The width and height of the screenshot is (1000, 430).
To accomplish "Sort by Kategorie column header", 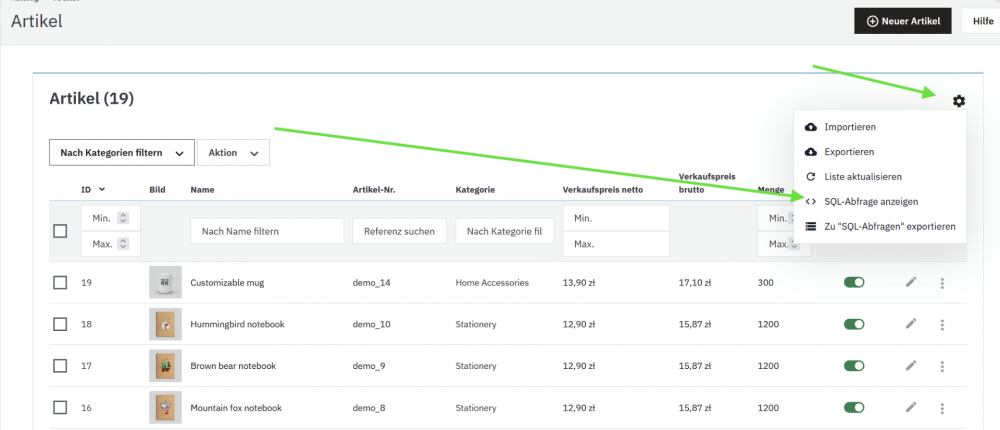I will pyautogui.click(x=475, y=189).
